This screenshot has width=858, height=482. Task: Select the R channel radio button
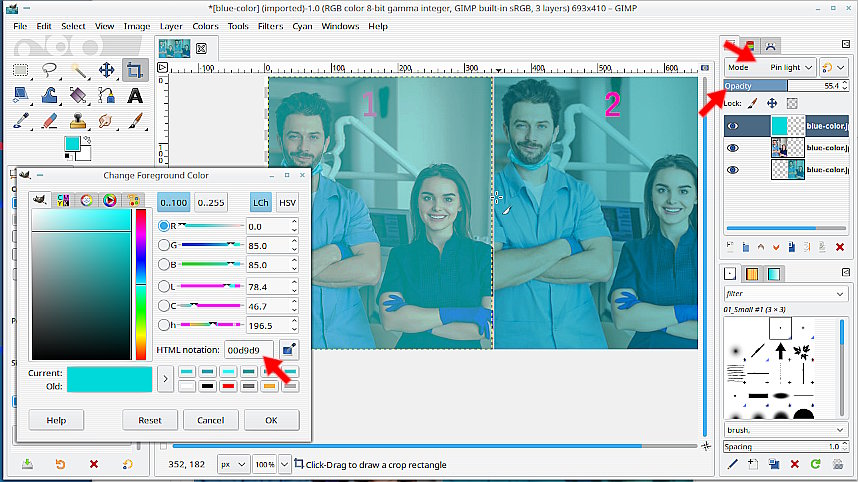(x=165, y=226)
